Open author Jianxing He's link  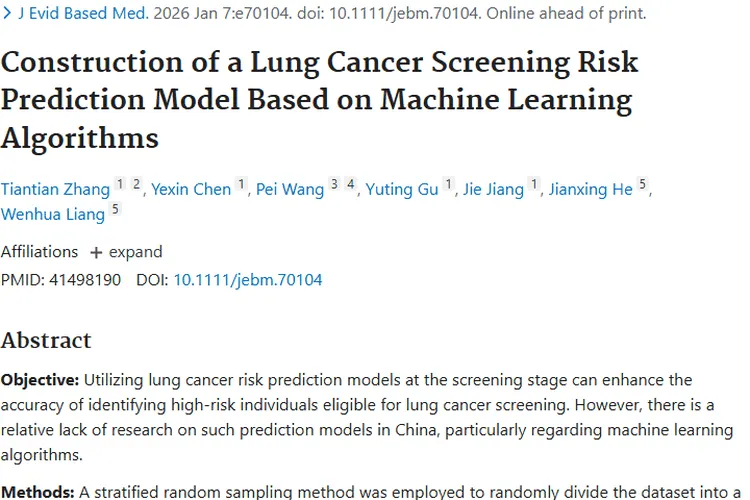click(591, 189)
